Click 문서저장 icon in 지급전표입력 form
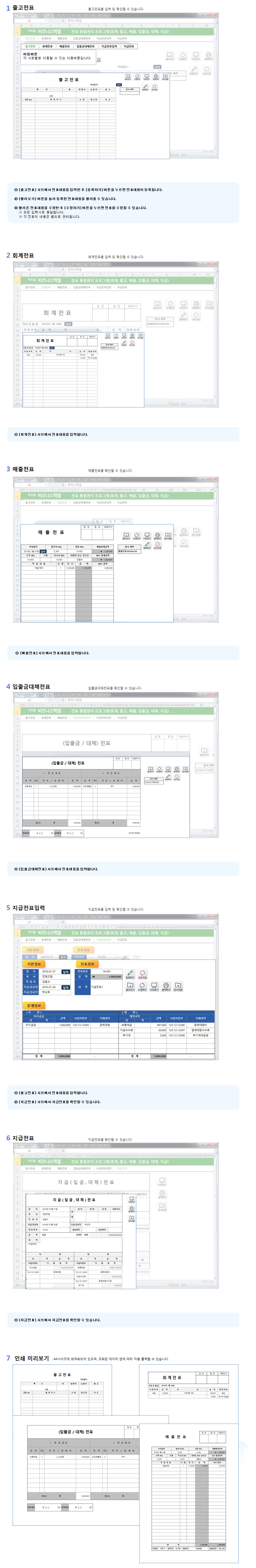 [x=179, y=987]
